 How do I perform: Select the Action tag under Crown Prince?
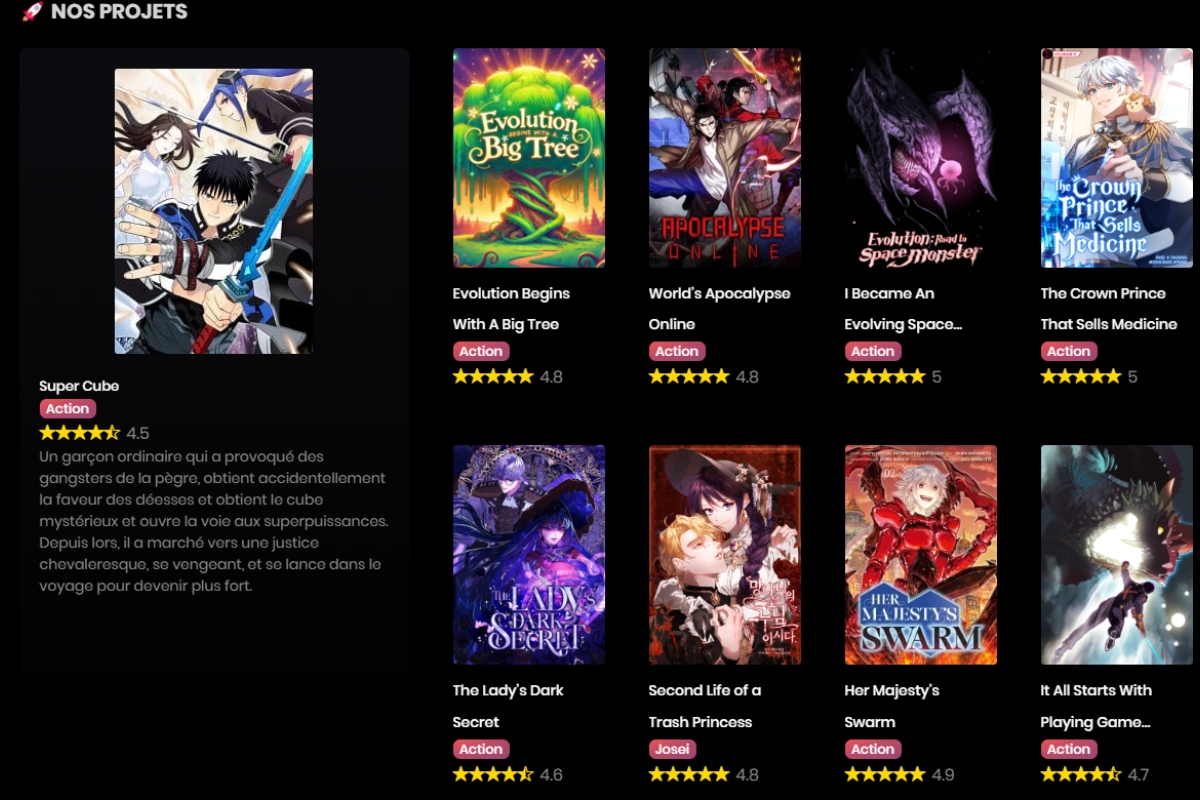point(1069,351)
